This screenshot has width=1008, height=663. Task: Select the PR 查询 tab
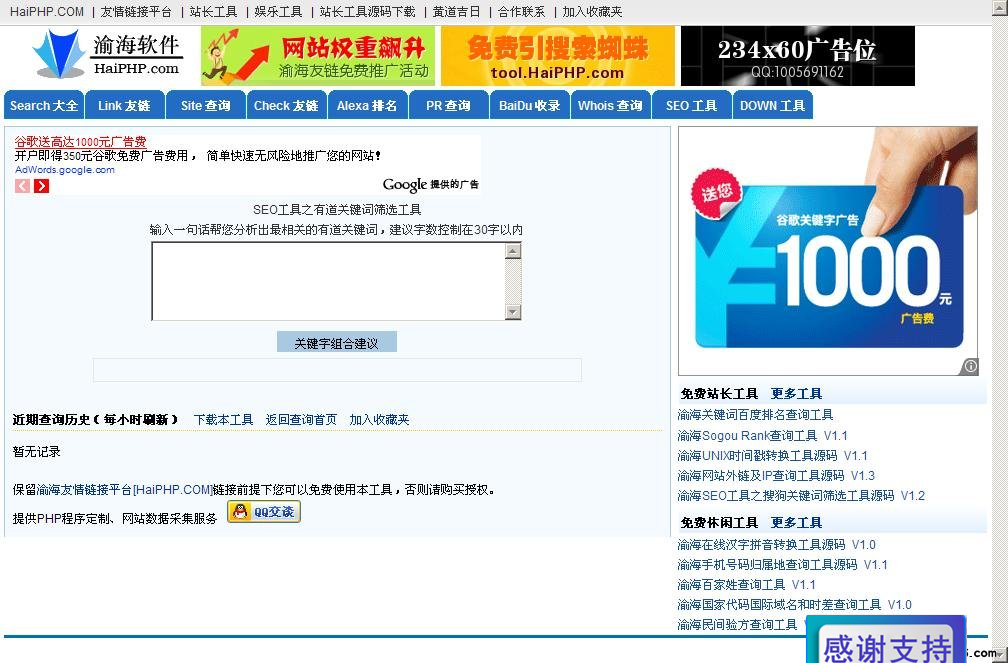(448, 105)
